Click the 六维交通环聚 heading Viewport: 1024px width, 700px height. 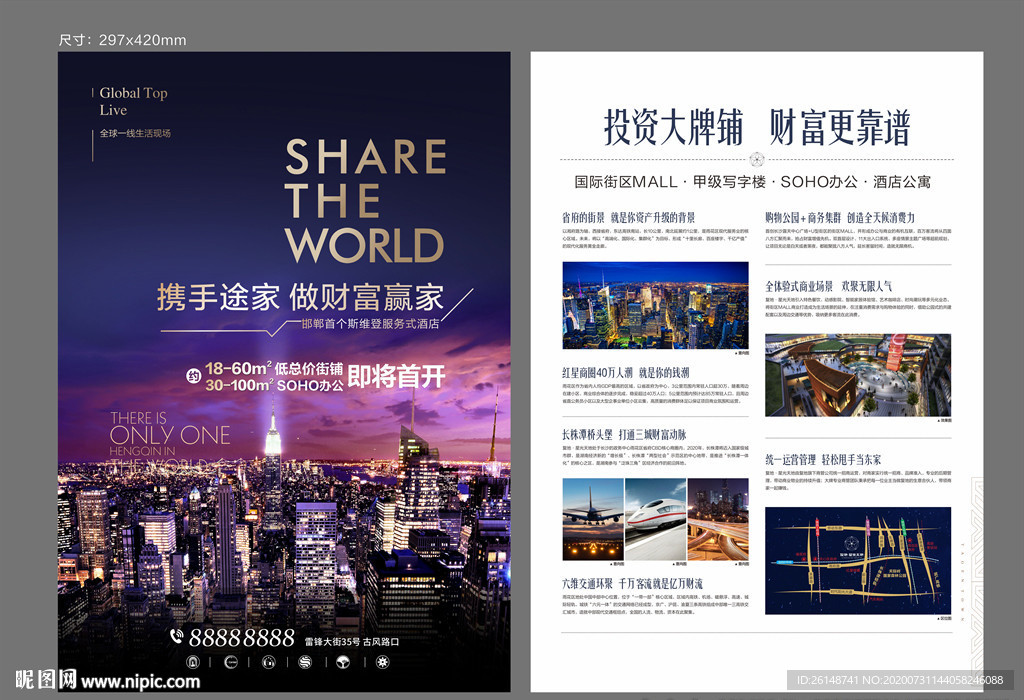(x=588, y=583)
